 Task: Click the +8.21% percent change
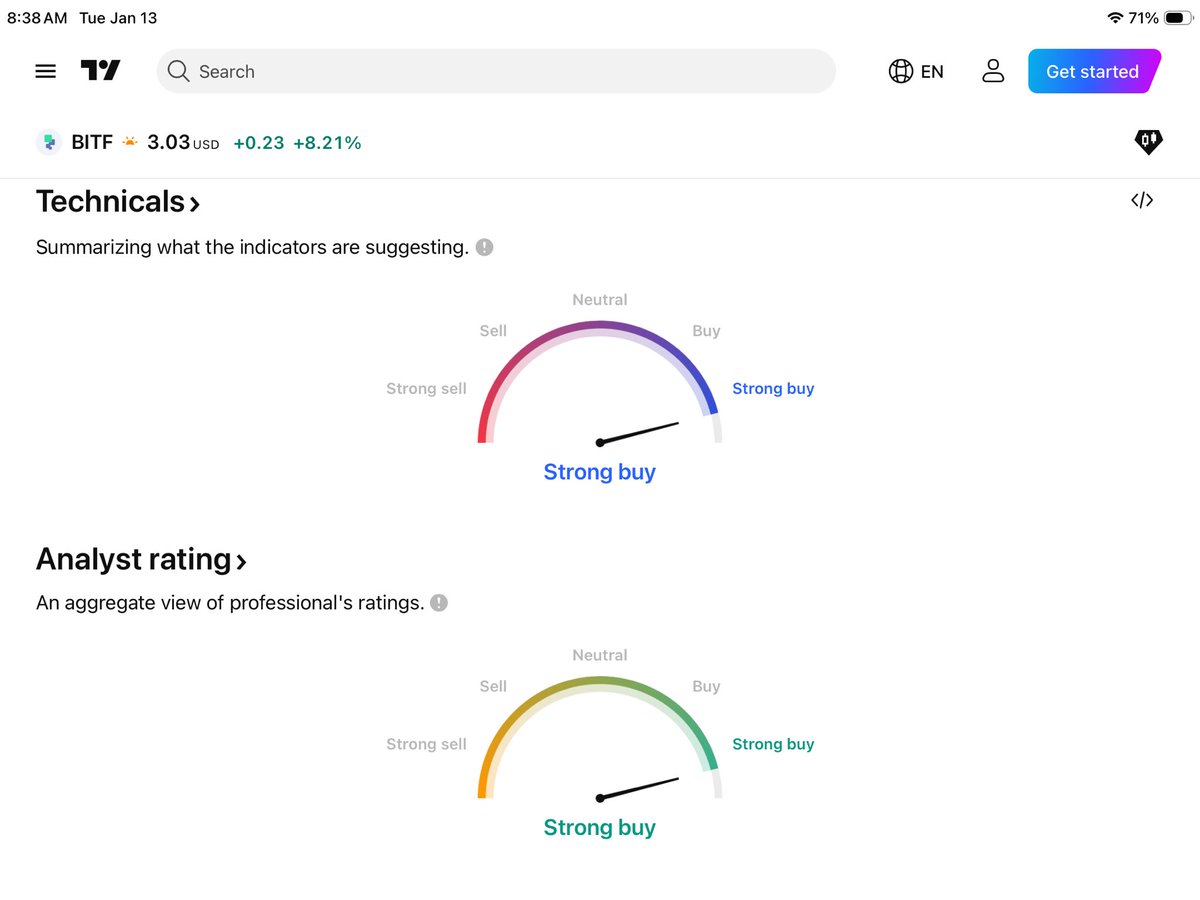click(327, 144)
